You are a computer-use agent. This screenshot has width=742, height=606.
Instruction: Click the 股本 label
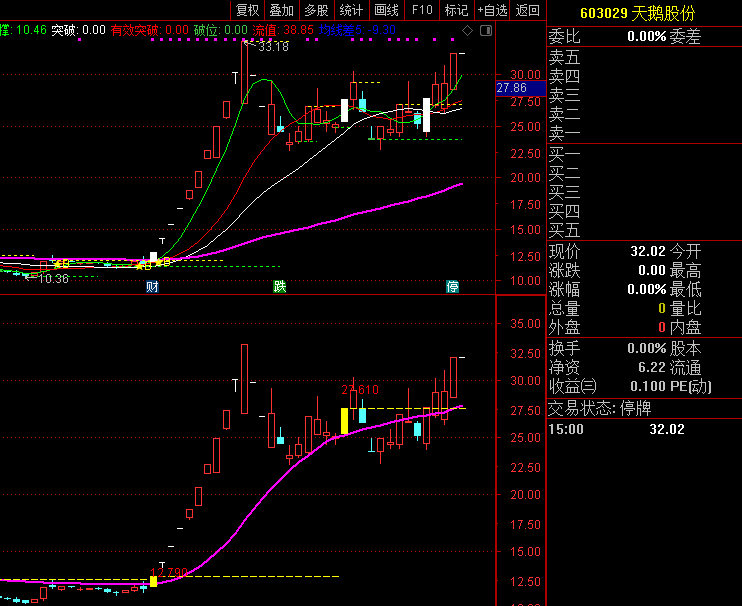coord(685,349)
